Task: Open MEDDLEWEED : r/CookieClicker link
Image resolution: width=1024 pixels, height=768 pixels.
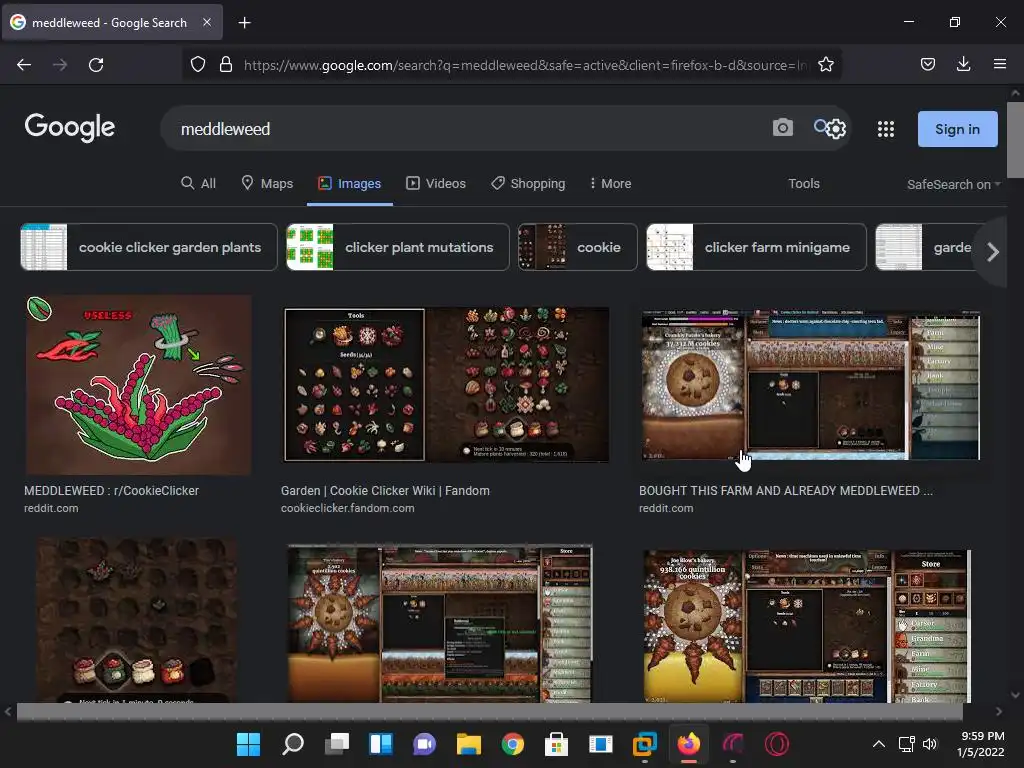Action: pos(112,490)
